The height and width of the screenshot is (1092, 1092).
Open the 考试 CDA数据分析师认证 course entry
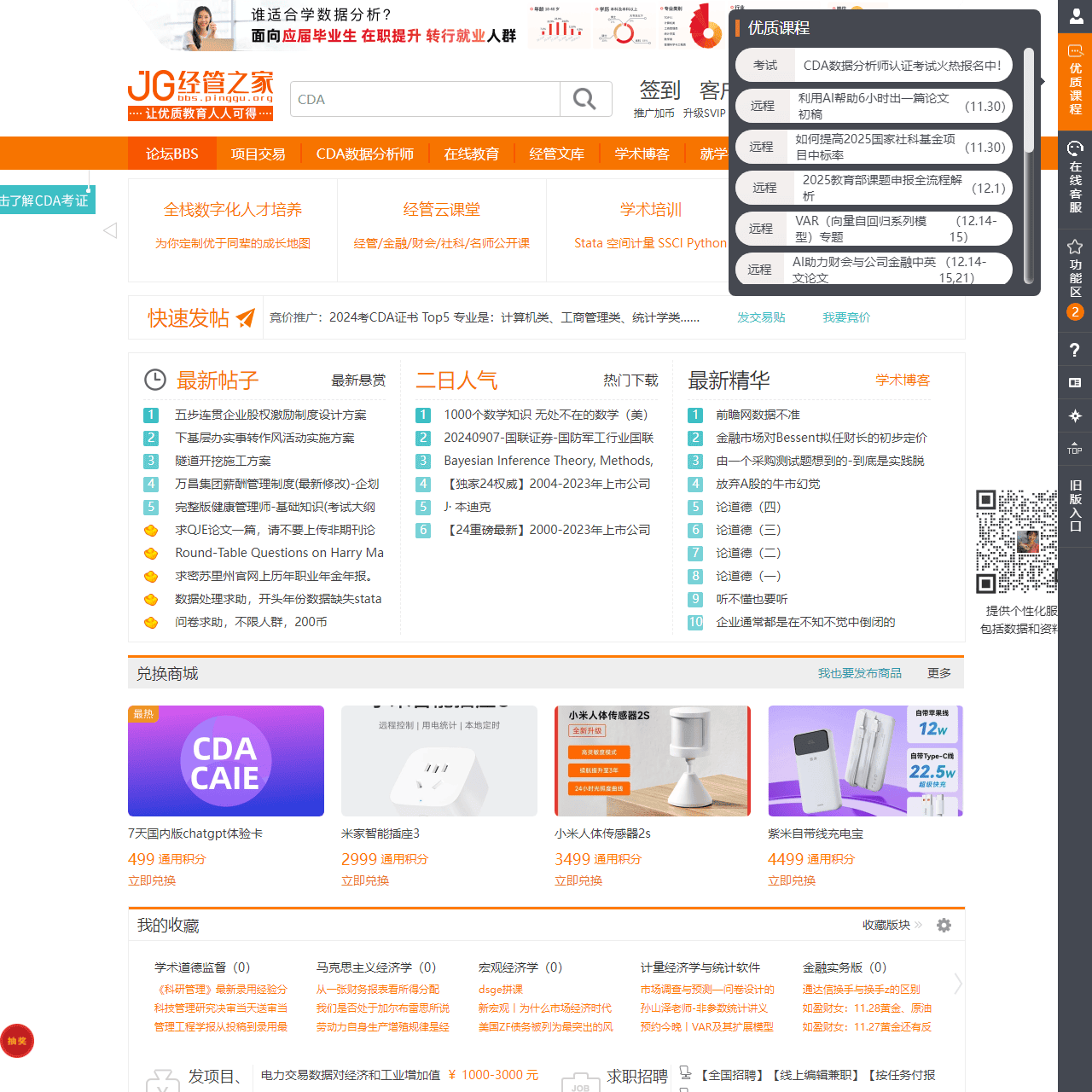tap(874, 65)
